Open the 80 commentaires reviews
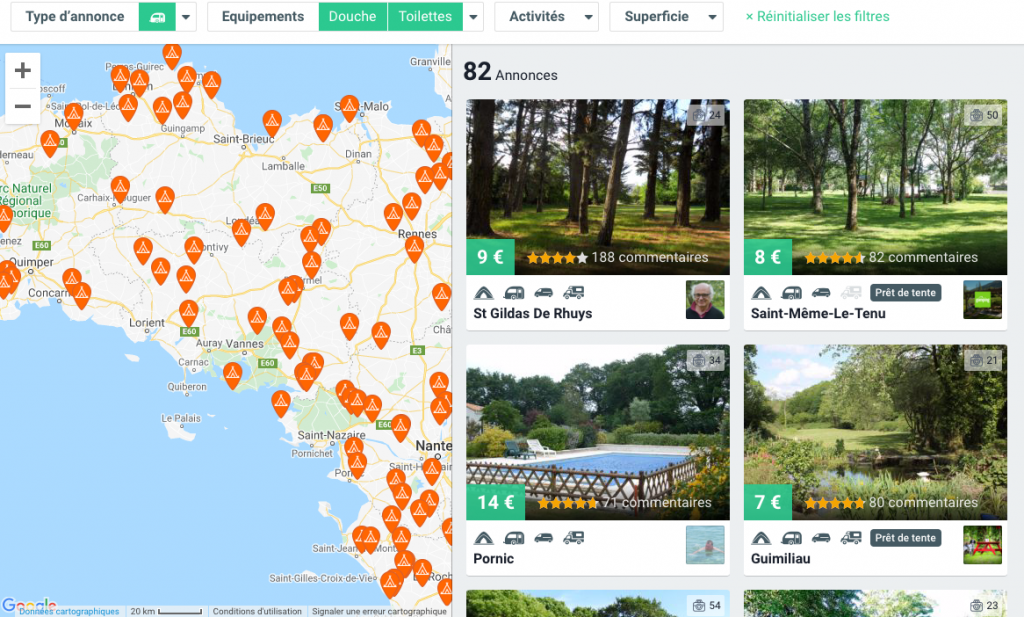The image size is (1024, 617). click(x=923, y=503)
